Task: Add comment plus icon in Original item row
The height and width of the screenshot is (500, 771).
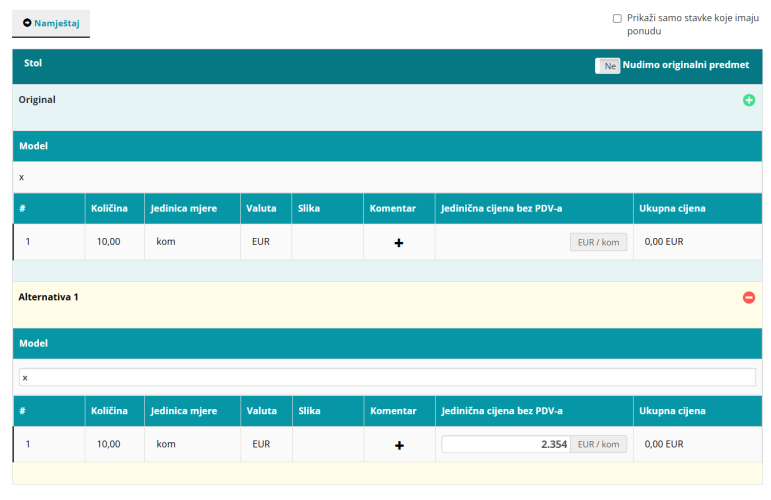Action: 399,243
